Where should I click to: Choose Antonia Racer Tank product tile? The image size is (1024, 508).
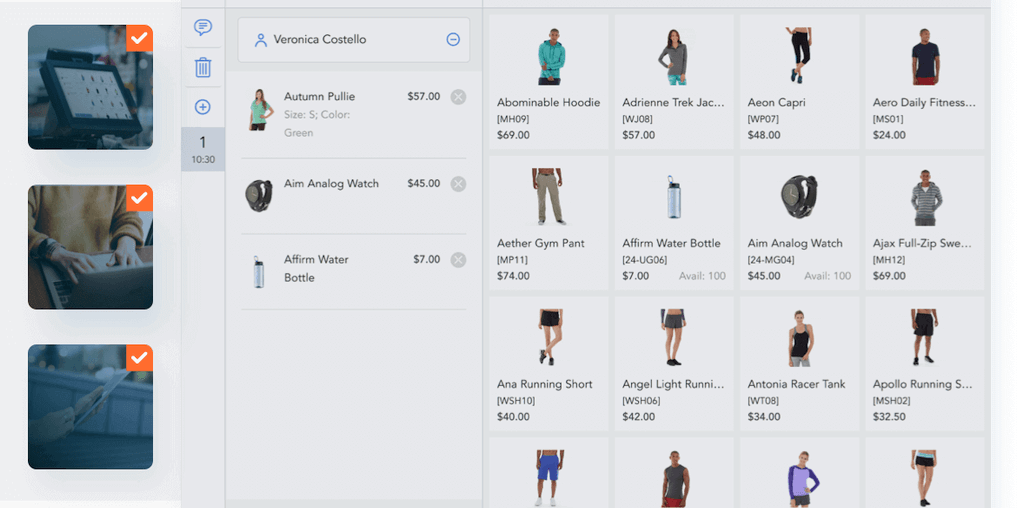coord(799,364)
